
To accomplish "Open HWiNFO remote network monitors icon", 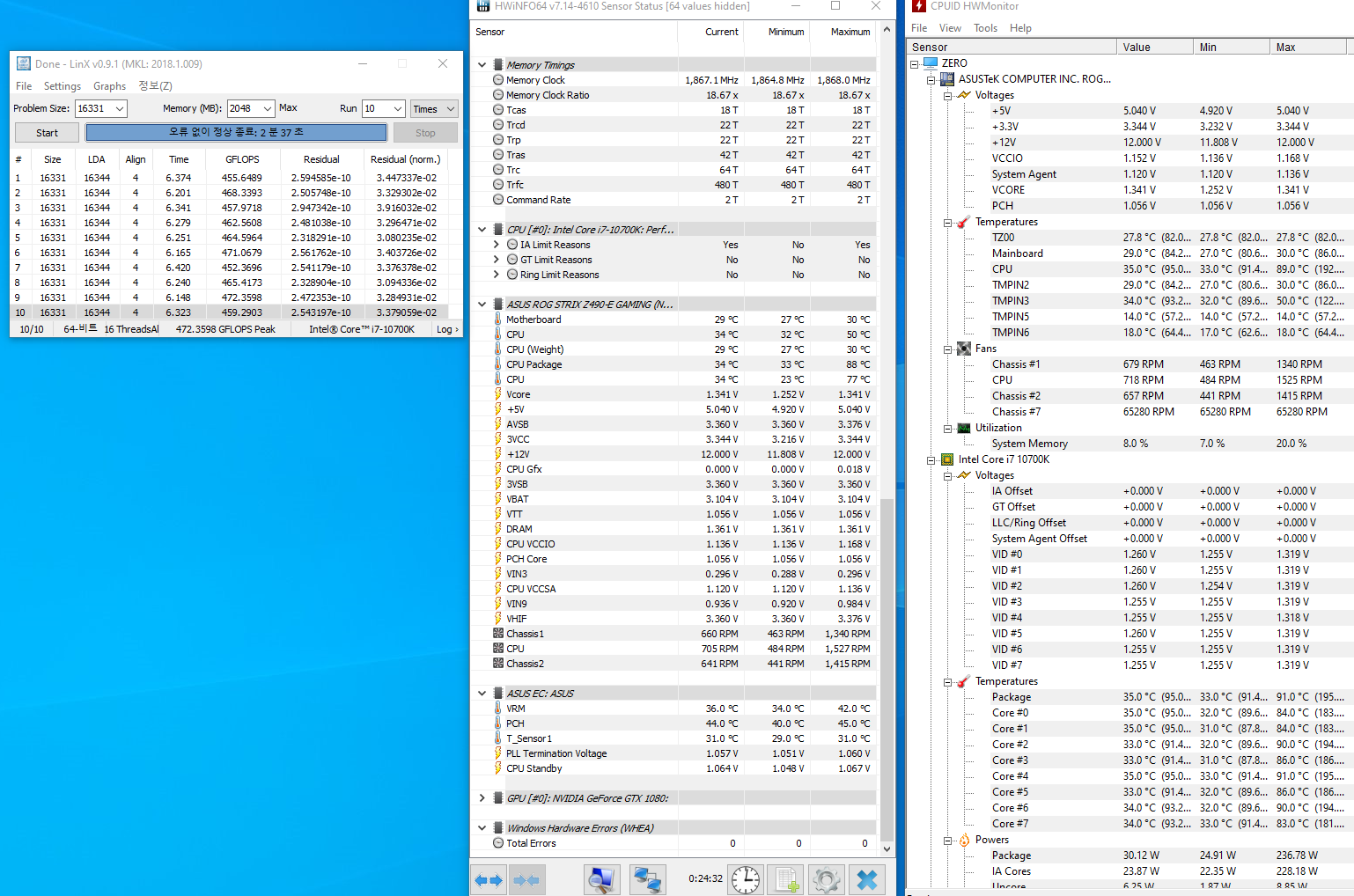I will coord(648,880).
